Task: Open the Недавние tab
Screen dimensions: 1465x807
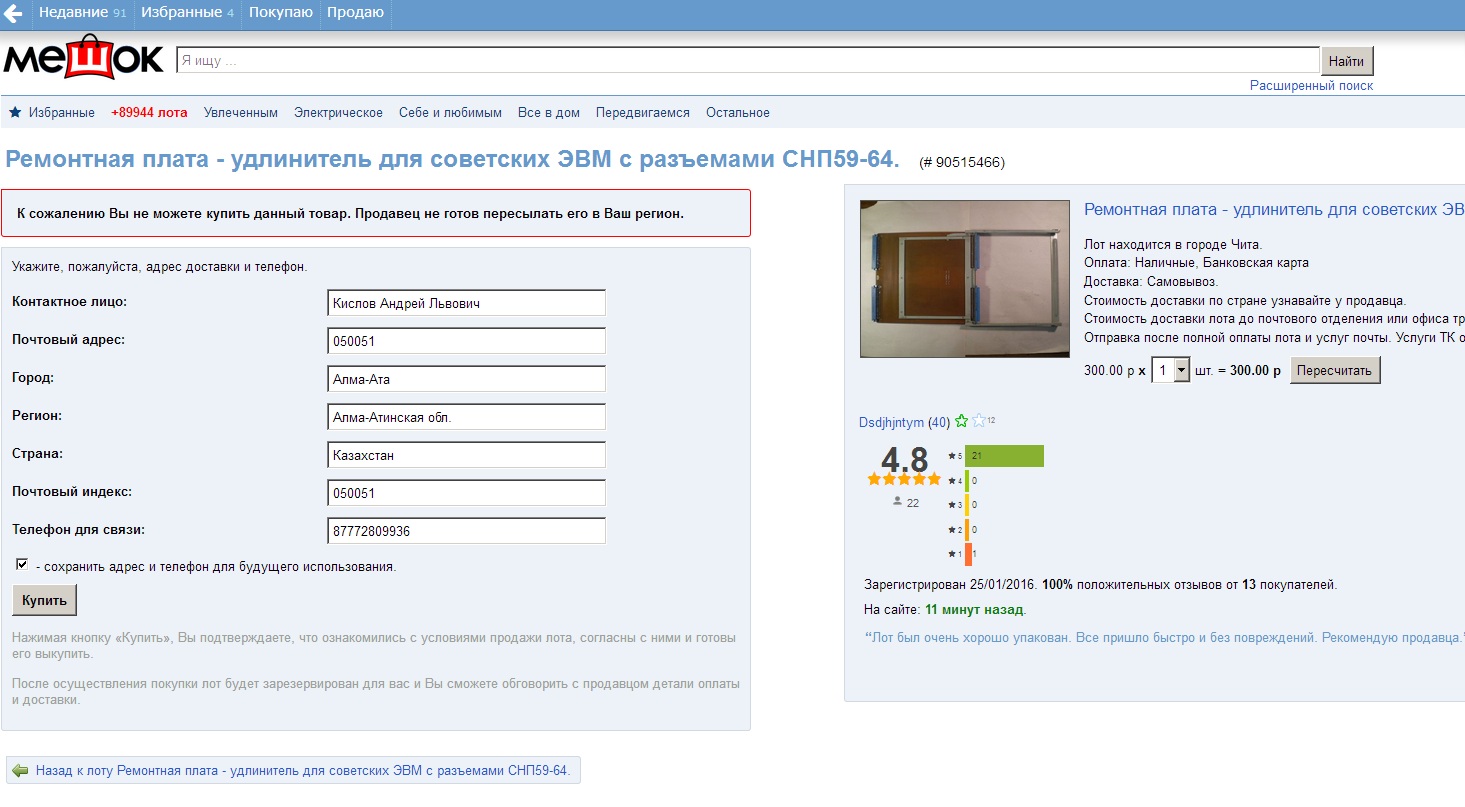Action: 82,13
